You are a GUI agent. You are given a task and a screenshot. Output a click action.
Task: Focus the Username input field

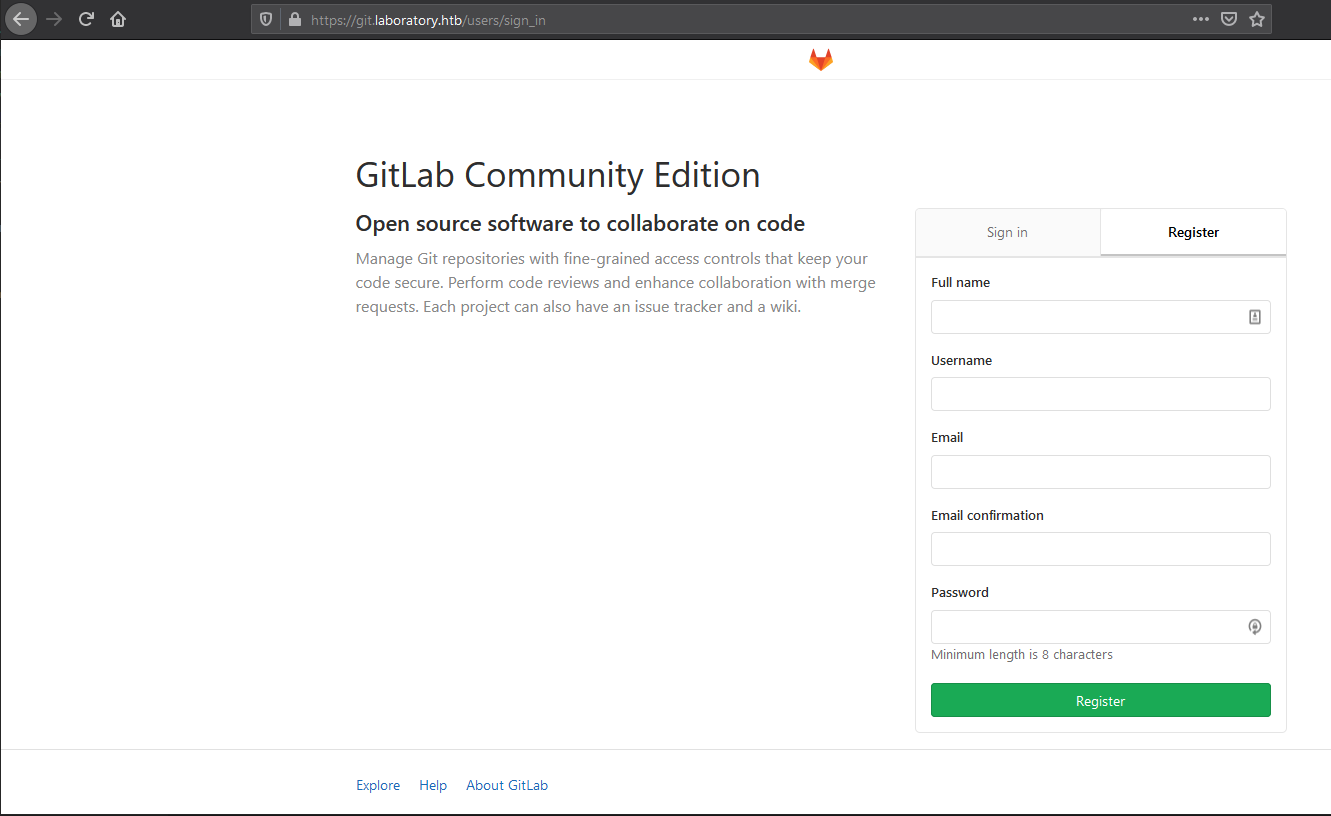click(x=1100, y=394)
